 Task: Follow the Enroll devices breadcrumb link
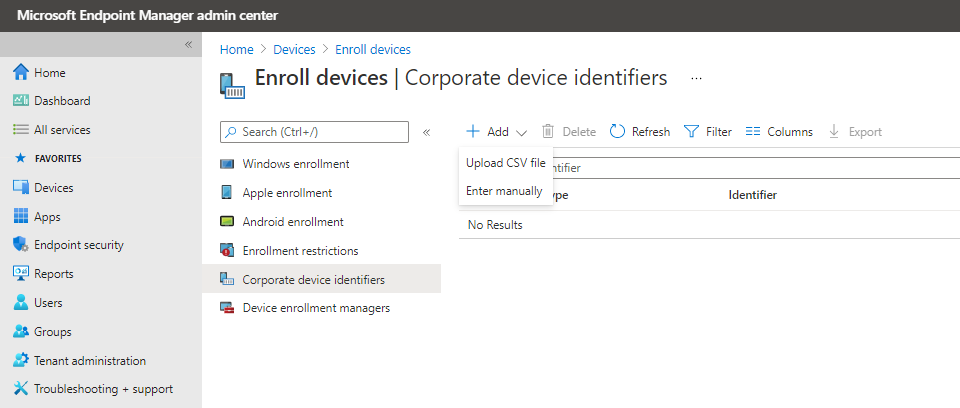(x=373, y=50)
